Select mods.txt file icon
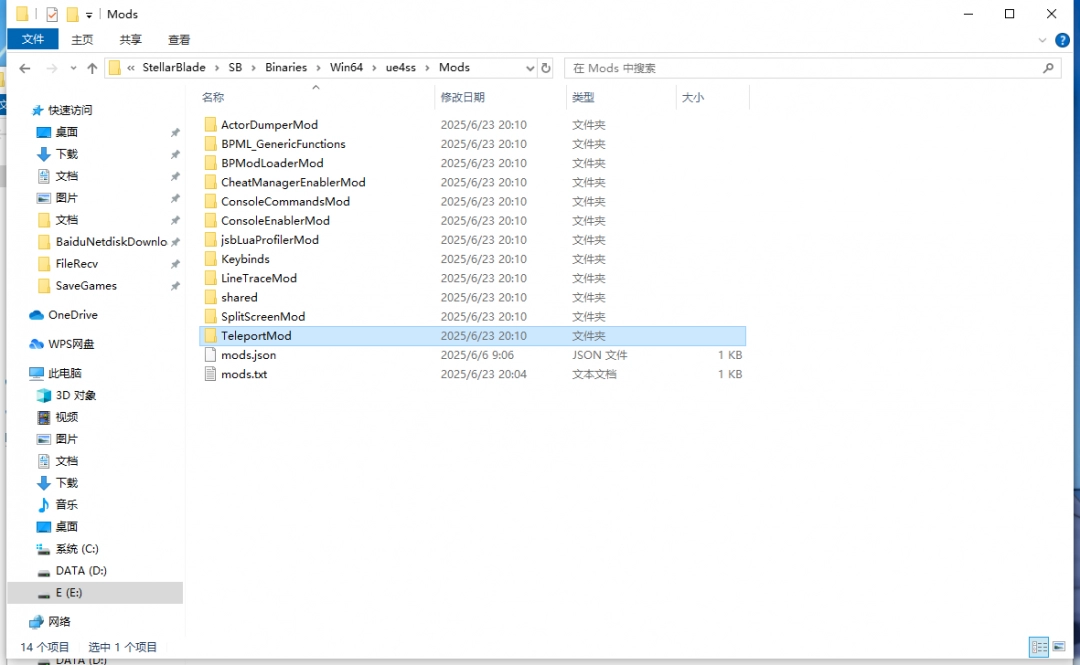This screenshot has height=665, width=1080. pyautogui.click(x=210, y=374)
